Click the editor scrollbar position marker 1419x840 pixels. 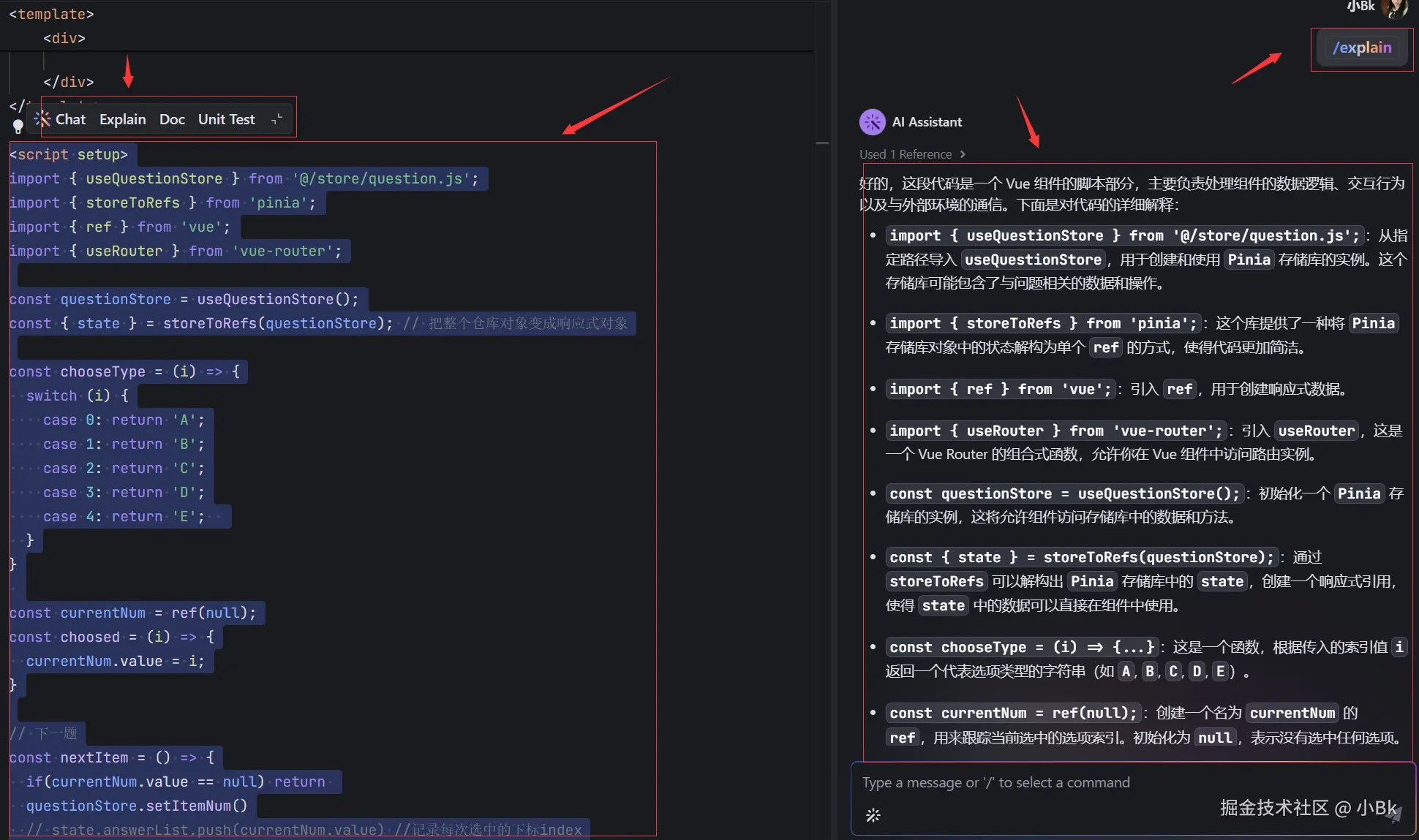[822, 143]
